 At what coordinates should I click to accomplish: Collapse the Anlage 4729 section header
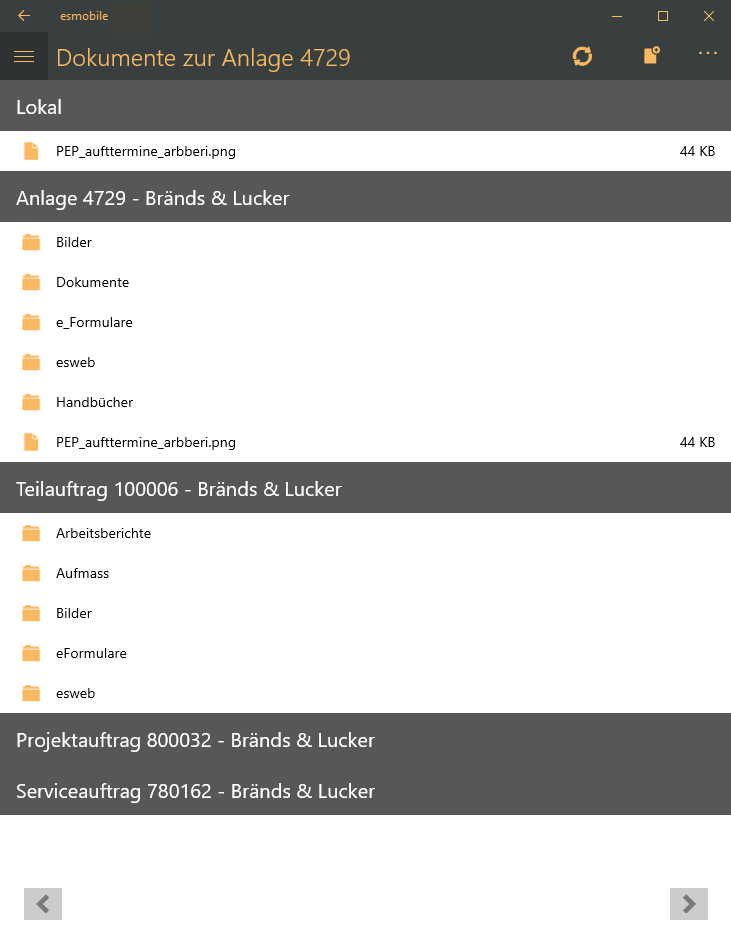[365, 197]
